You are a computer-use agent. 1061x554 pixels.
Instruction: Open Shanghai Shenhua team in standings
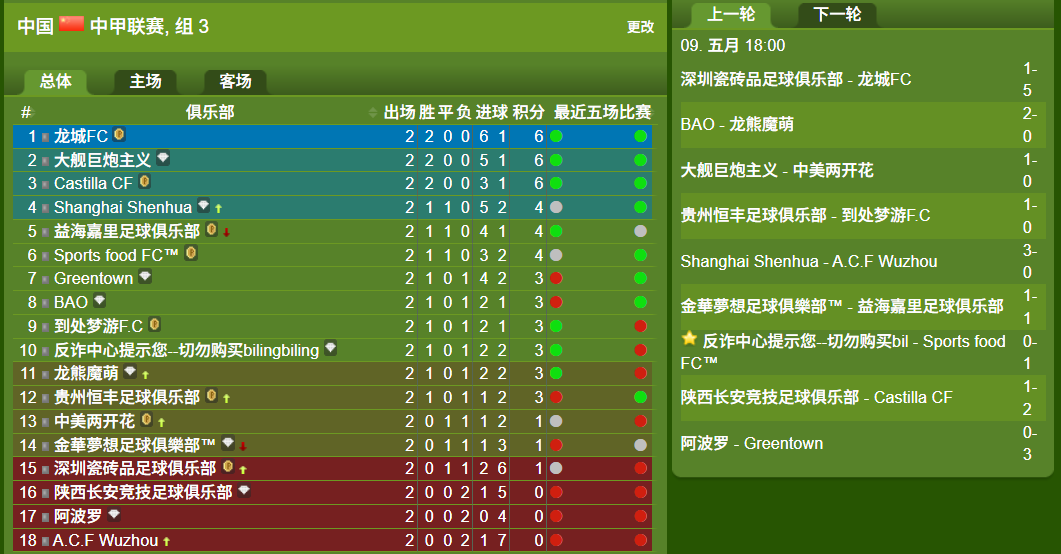(x=122, y=207)
